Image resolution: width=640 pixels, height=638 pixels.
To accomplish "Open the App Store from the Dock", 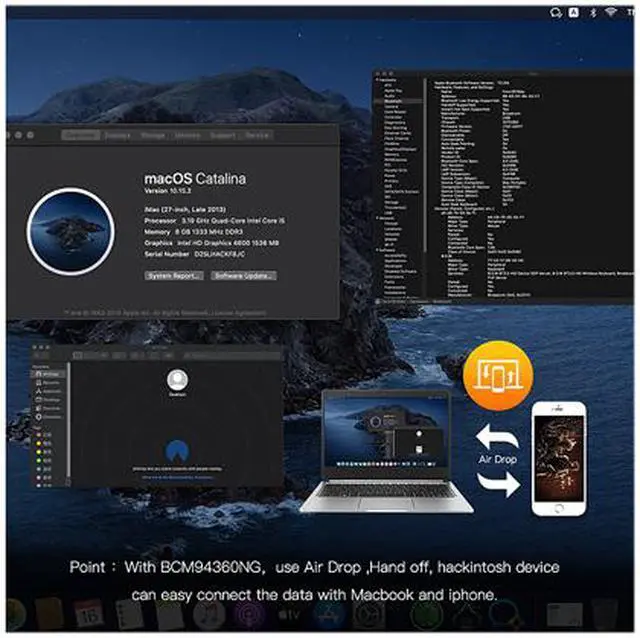I will (x=329, y=615).
